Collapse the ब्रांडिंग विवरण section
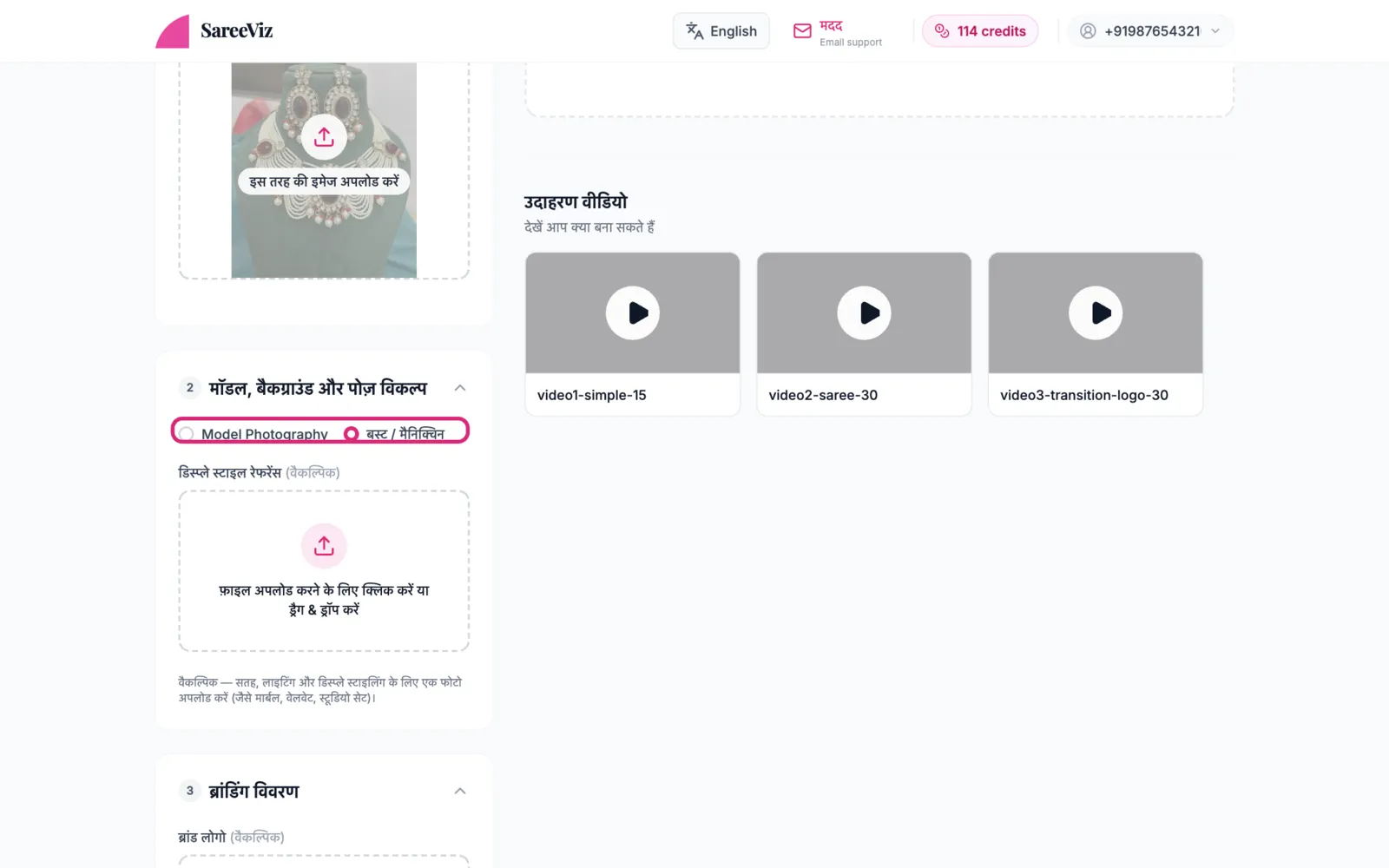1389x868 pixels. (x=460, y=791)
